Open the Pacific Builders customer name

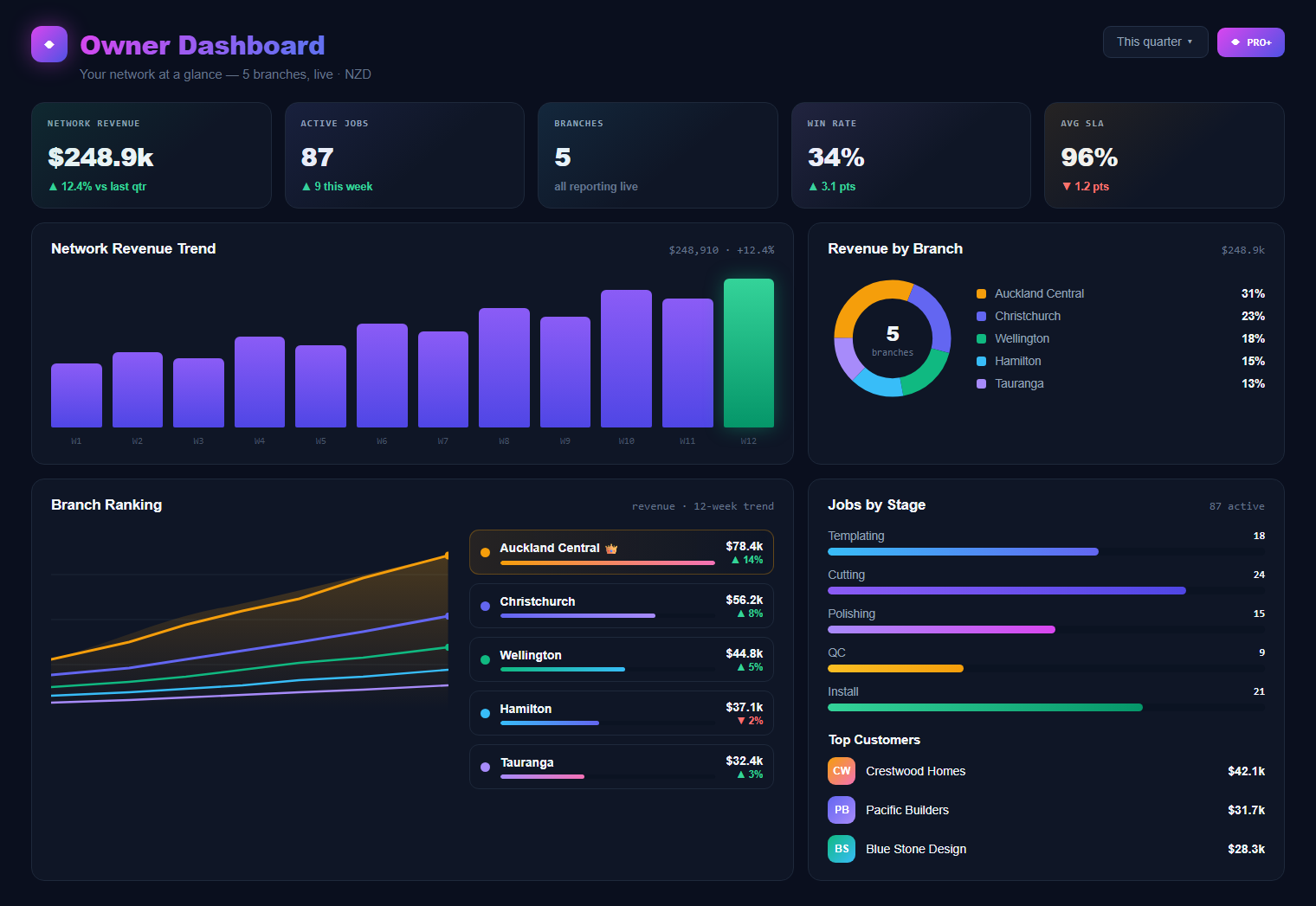tap(906, 810)
